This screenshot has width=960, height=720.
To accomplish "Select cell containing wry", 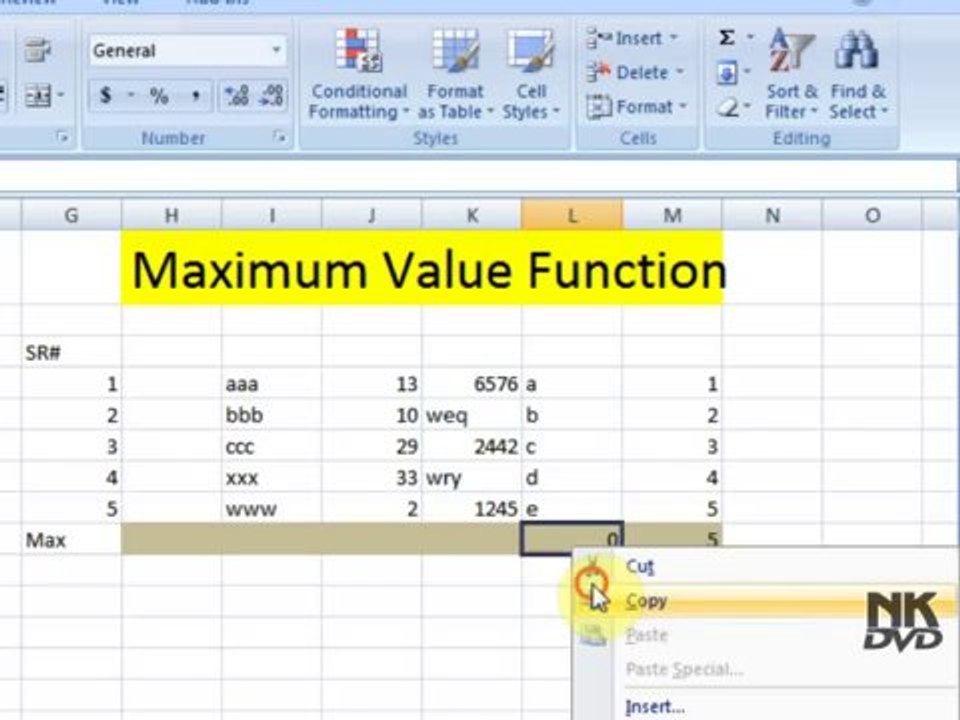I will click(x=472, y=478).
